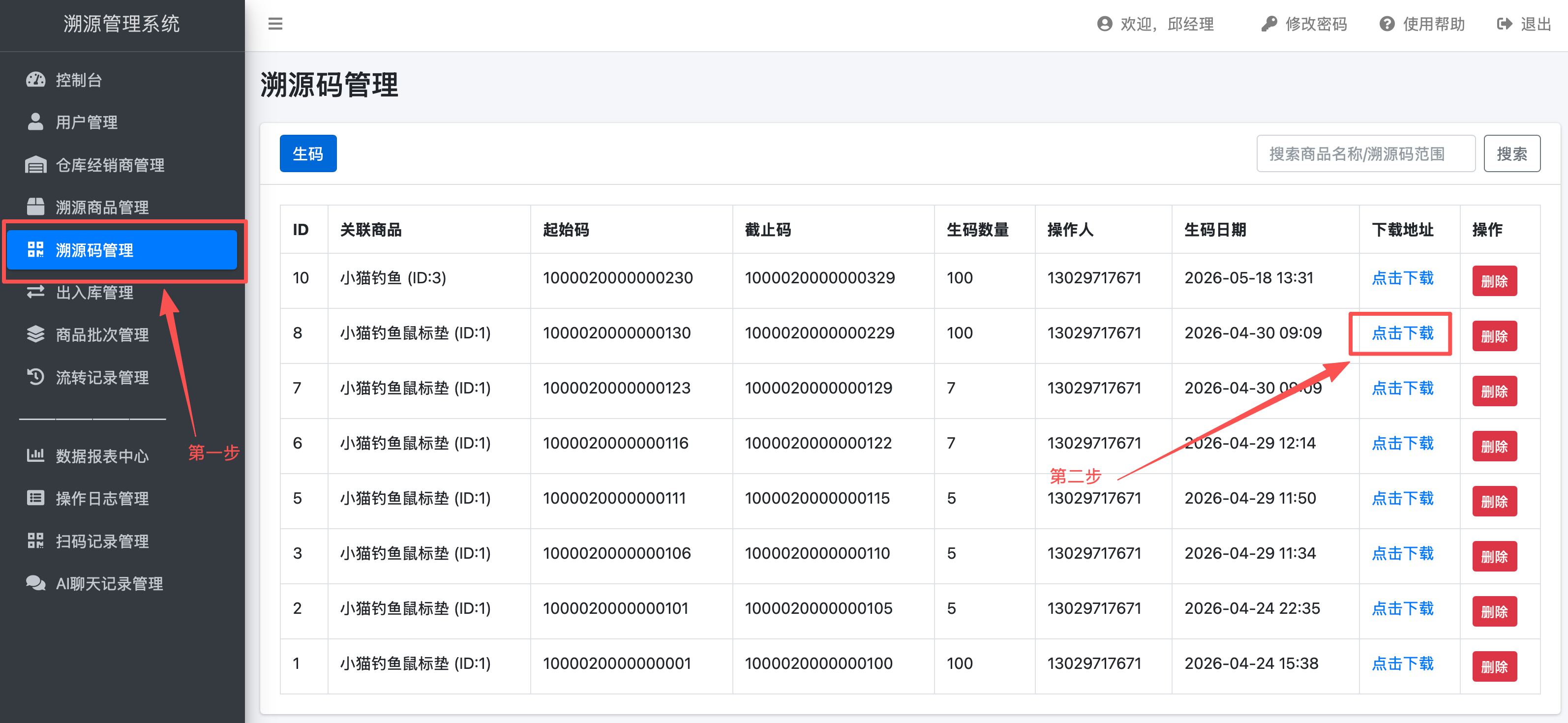Click the 搜索 button
1568x723 pixels.
point(1511,153)
